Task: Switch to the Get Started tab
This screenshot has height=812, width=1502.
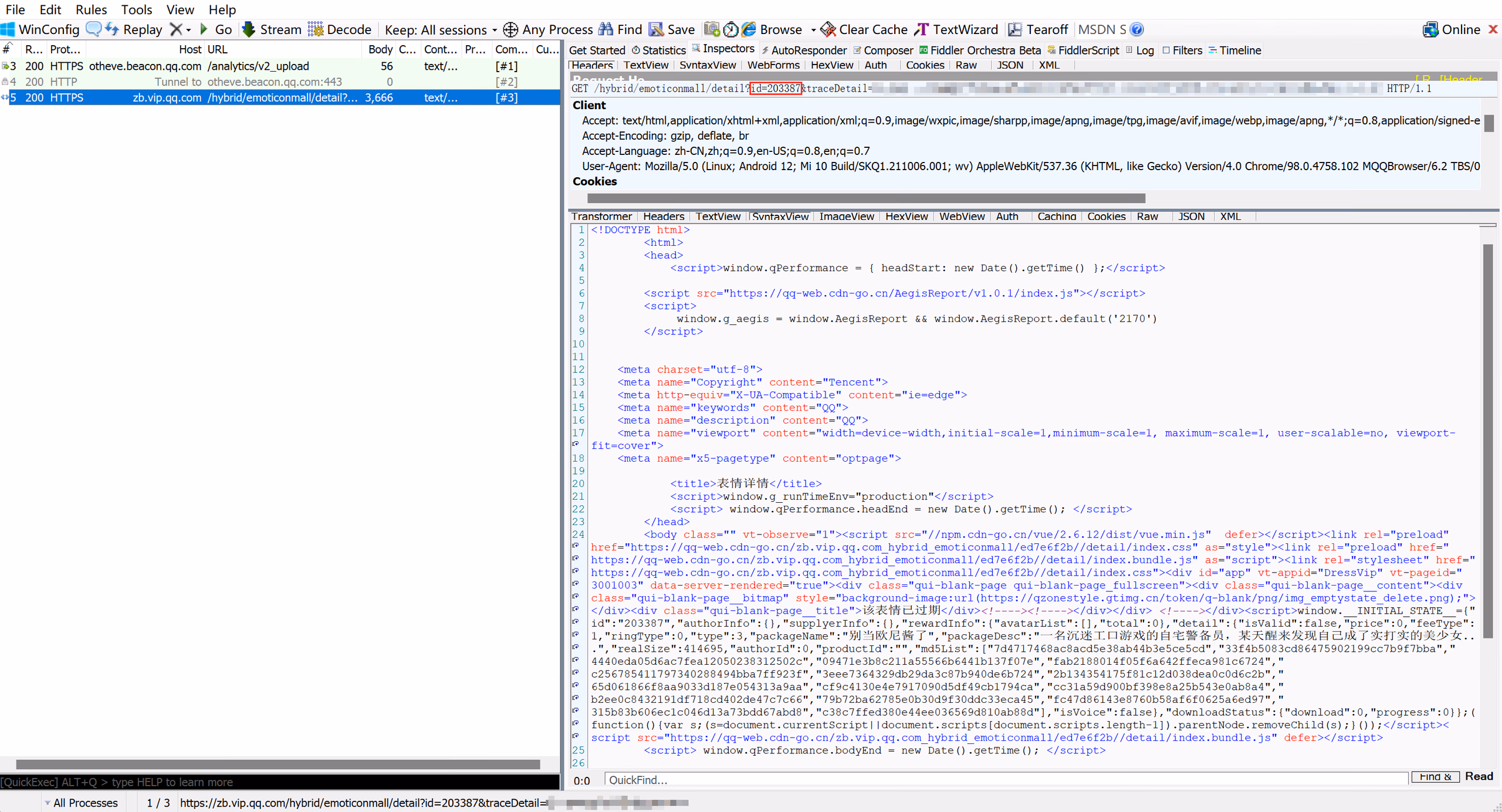Action: [597, 50]
